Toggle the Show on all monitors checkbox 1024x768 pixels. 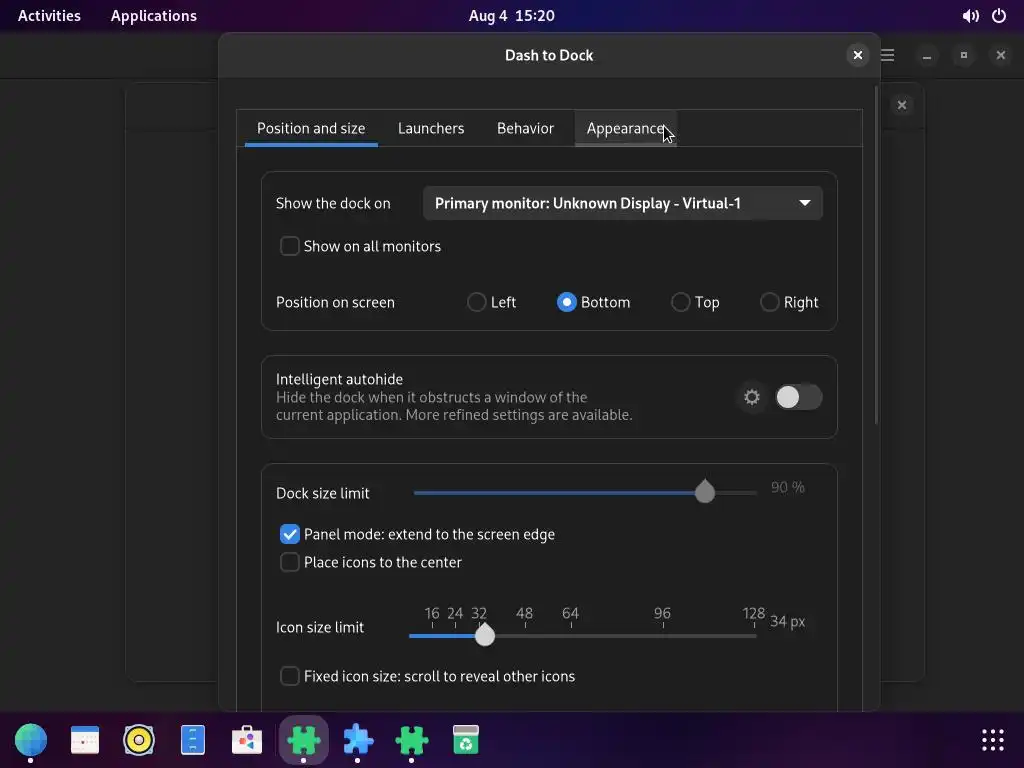click(289, 246)
